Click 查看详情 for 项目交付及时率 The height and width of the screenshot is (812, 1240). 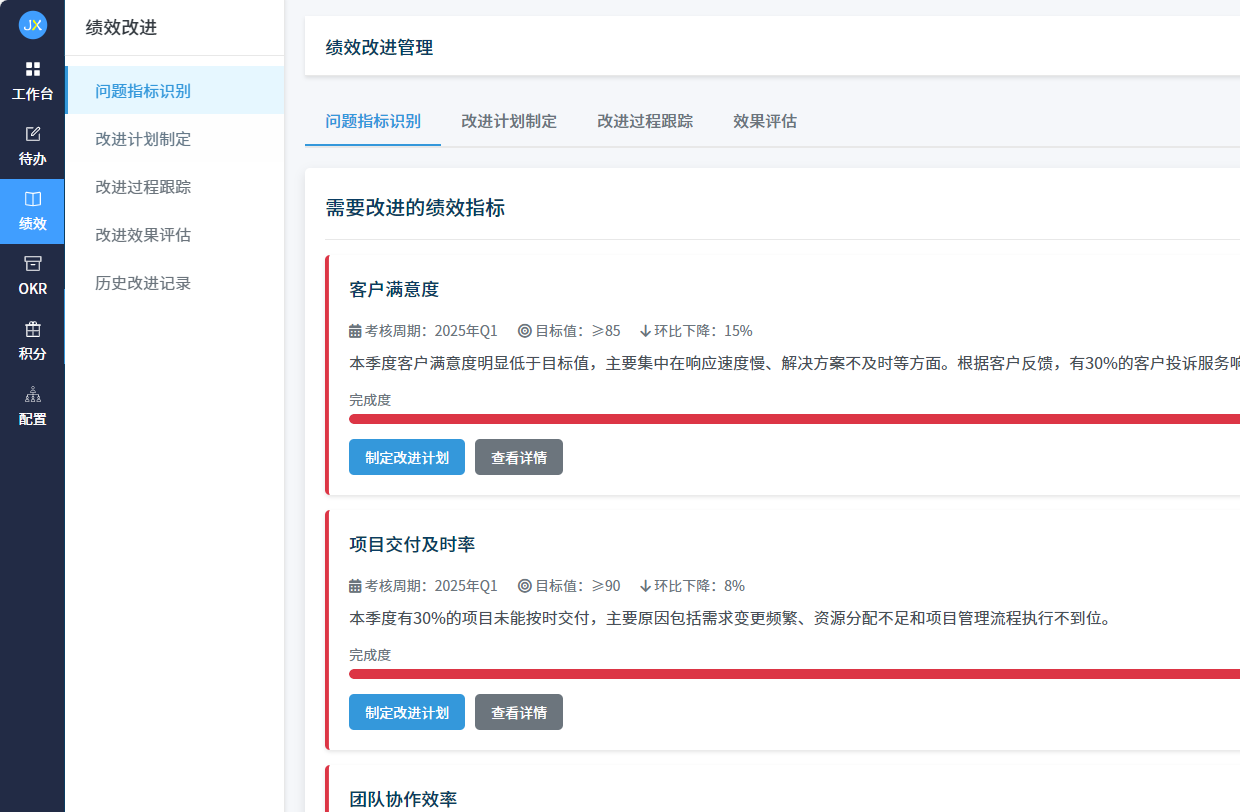(519, 712)
